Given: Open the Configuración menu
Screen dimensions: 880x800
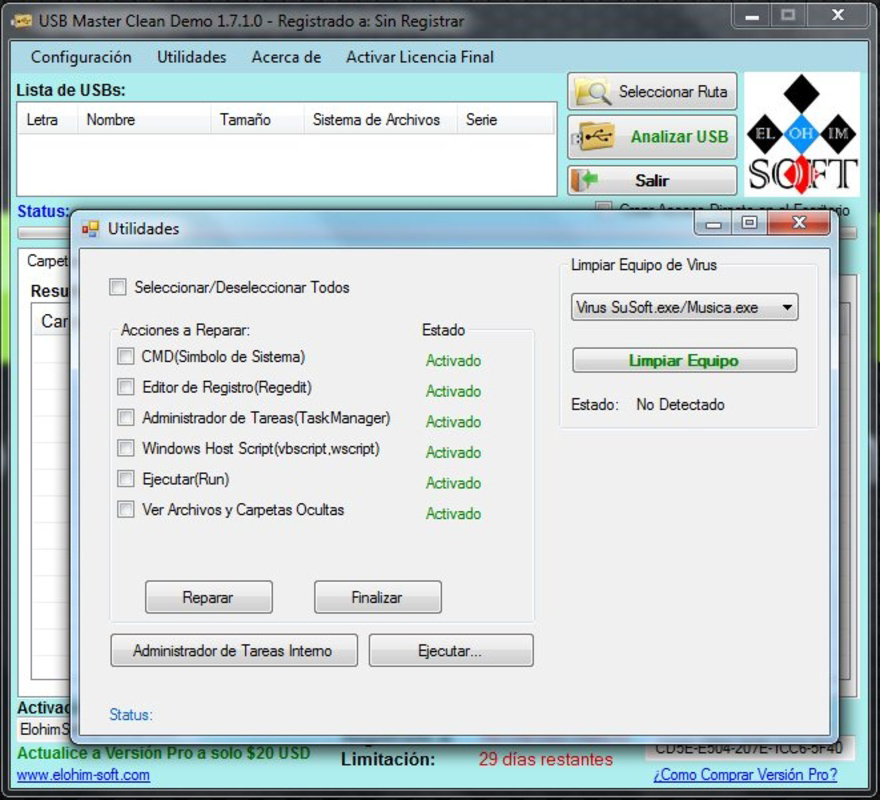Looking at the screenshot, I should (81, 57).
